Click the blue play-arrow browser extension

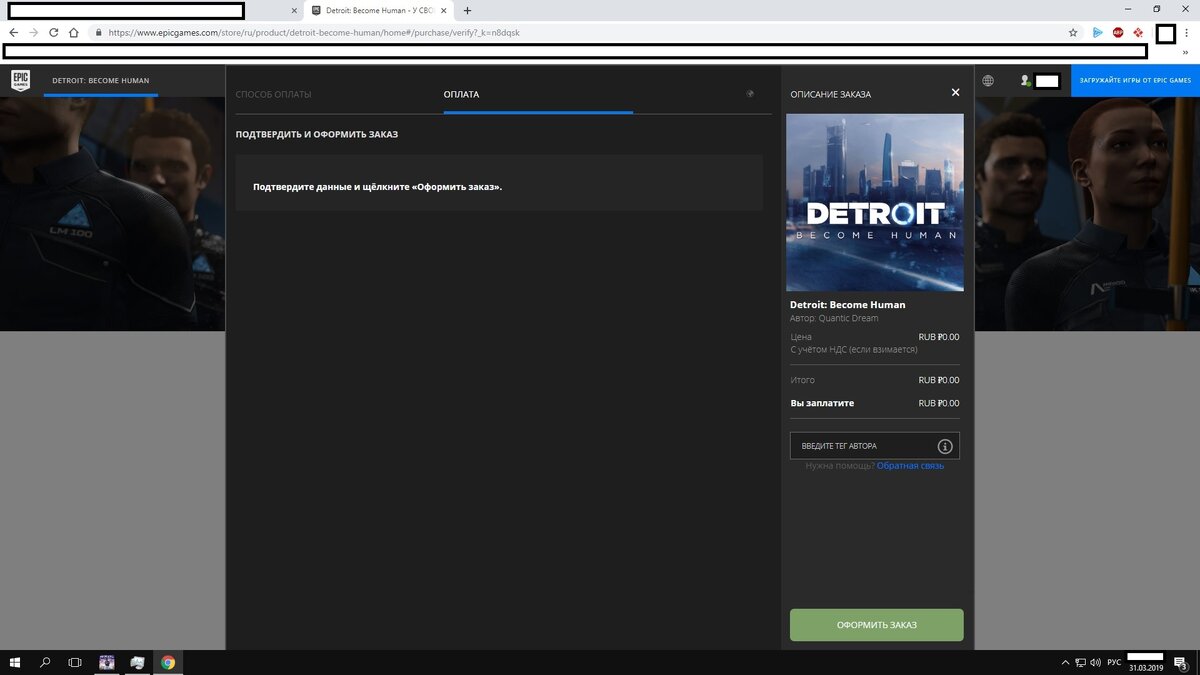coord(1097,32)
